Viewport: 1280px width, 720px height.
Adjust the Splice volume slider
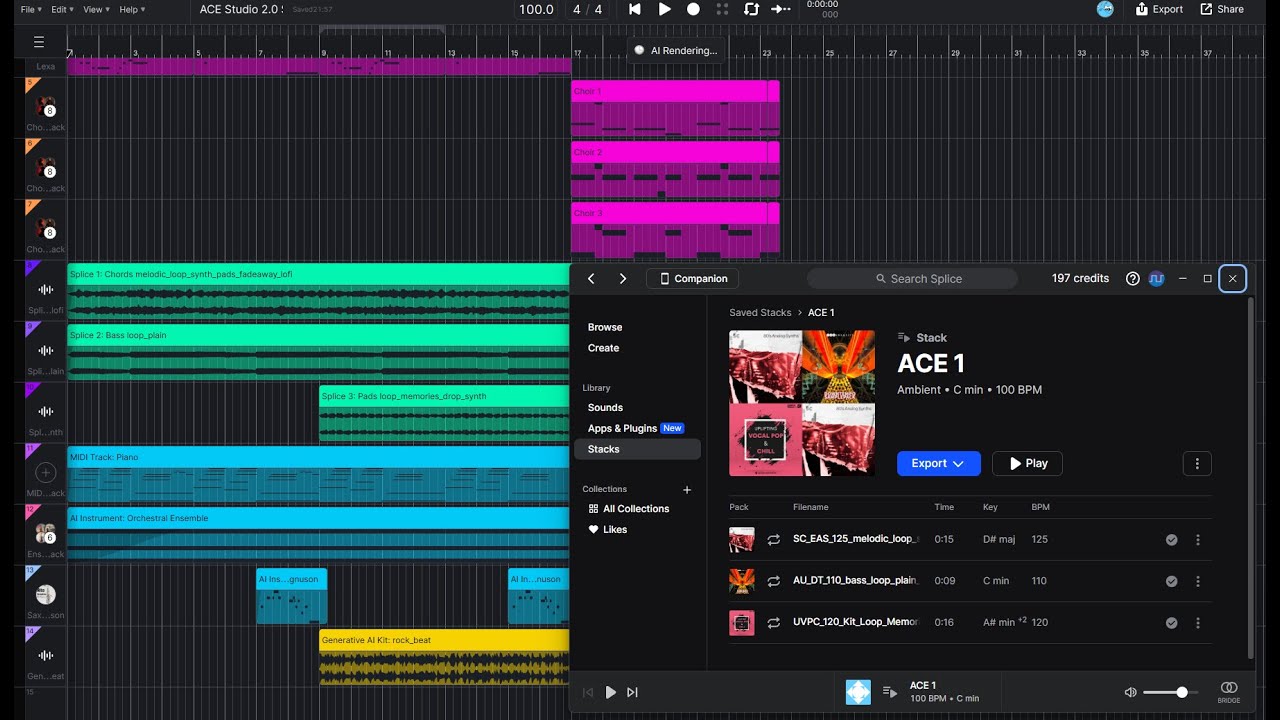click(x=1170, y=692)
